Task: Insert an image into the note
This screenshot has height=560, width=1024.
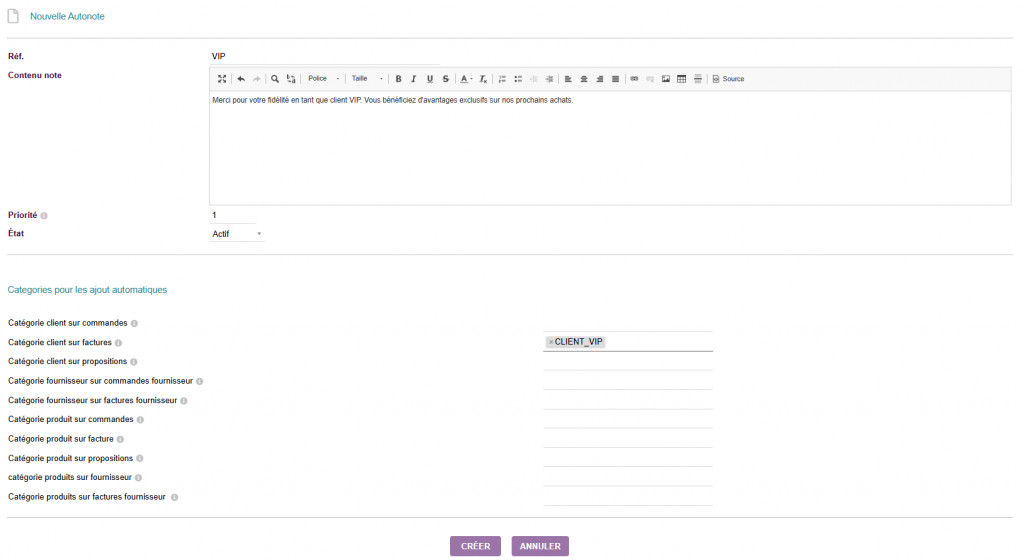Action: tap(665, 79)
